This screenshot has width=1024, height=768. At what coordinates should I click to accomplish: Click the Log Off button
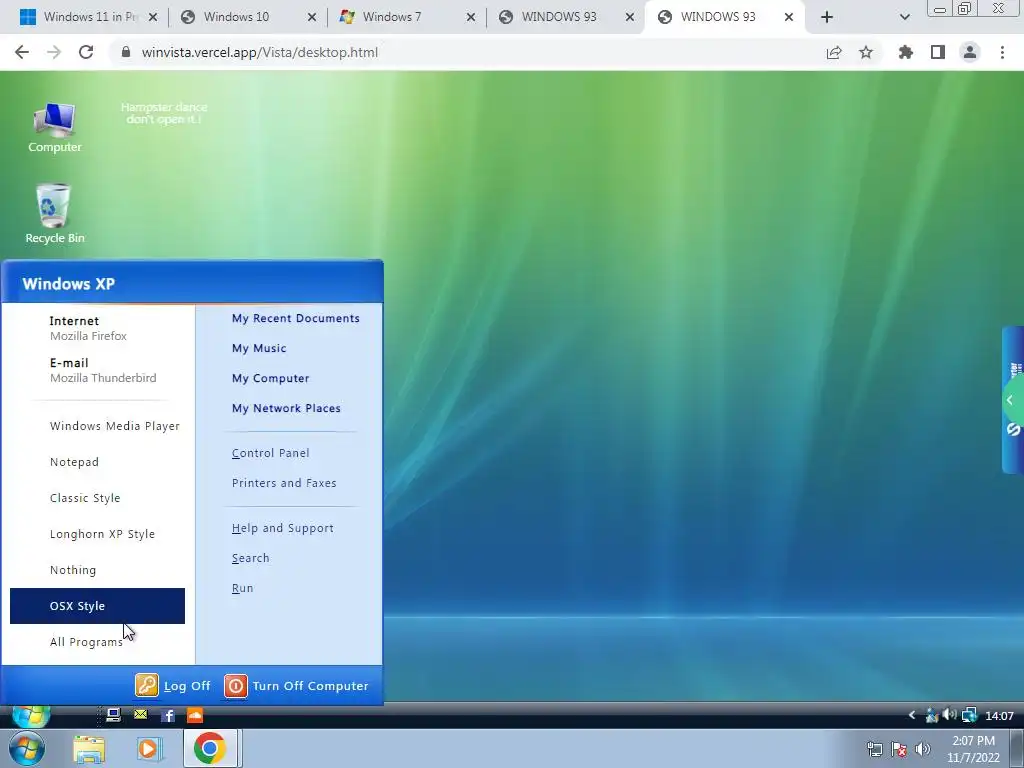(173, 686)
